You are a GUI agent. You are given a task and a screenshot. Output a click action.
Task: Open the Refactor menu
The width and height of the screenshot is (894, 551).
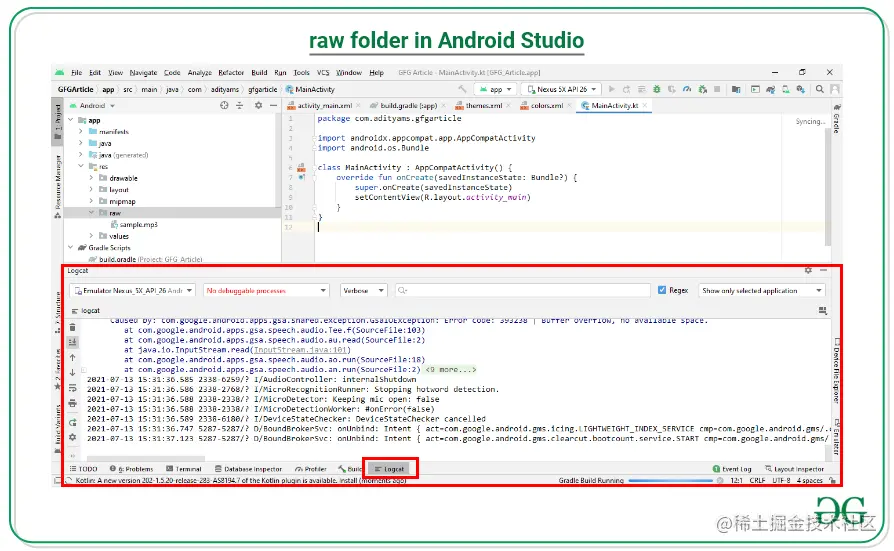coord(231,72)
